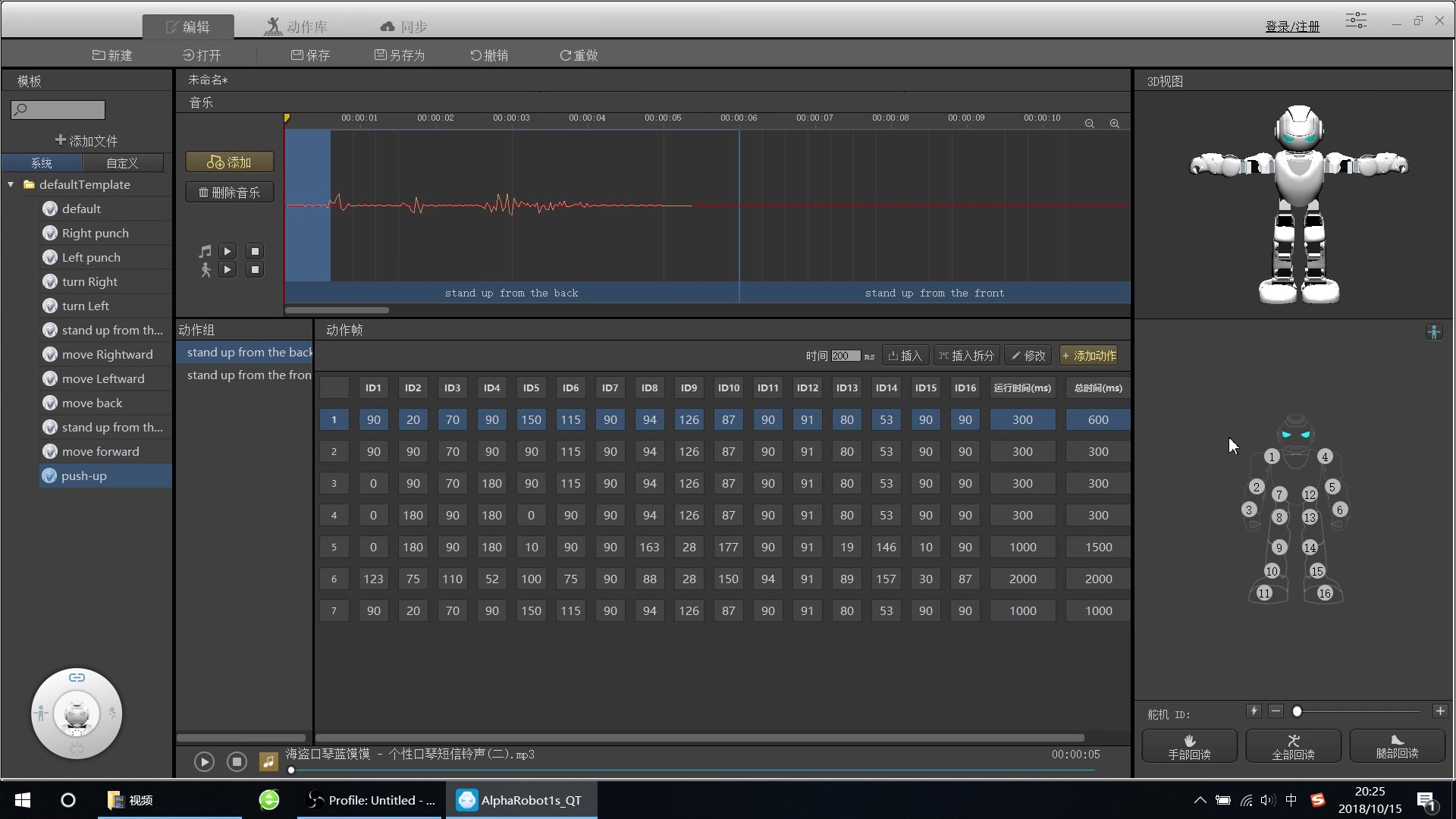Click the music note icon in bottom bar
Image resolution: width=1456 pixels, height=819 pixels.
click(x=268, y=761)
